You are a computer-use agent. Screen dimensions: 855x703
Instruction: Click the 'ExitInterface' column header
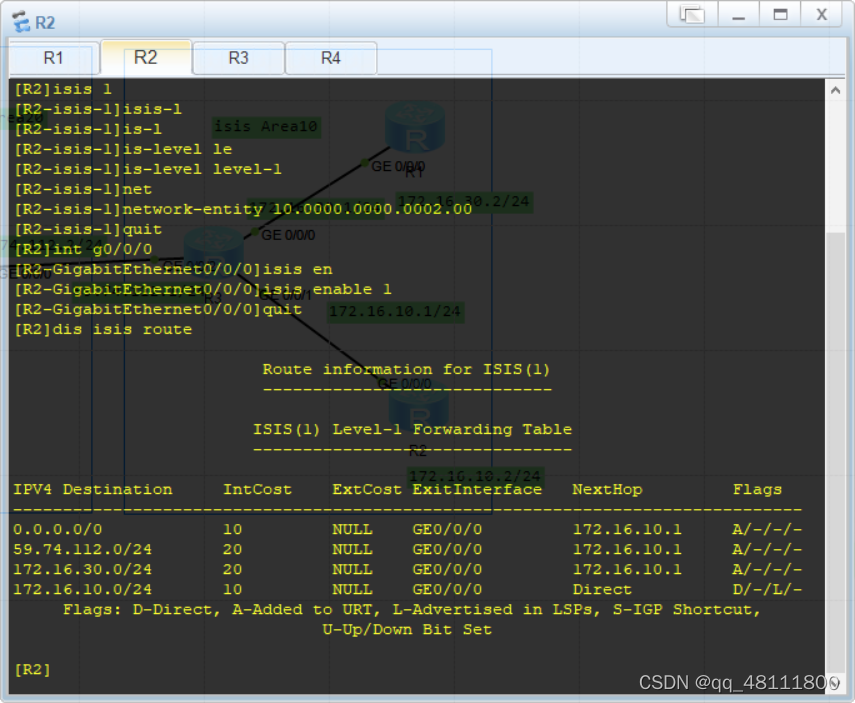point(477,489)
